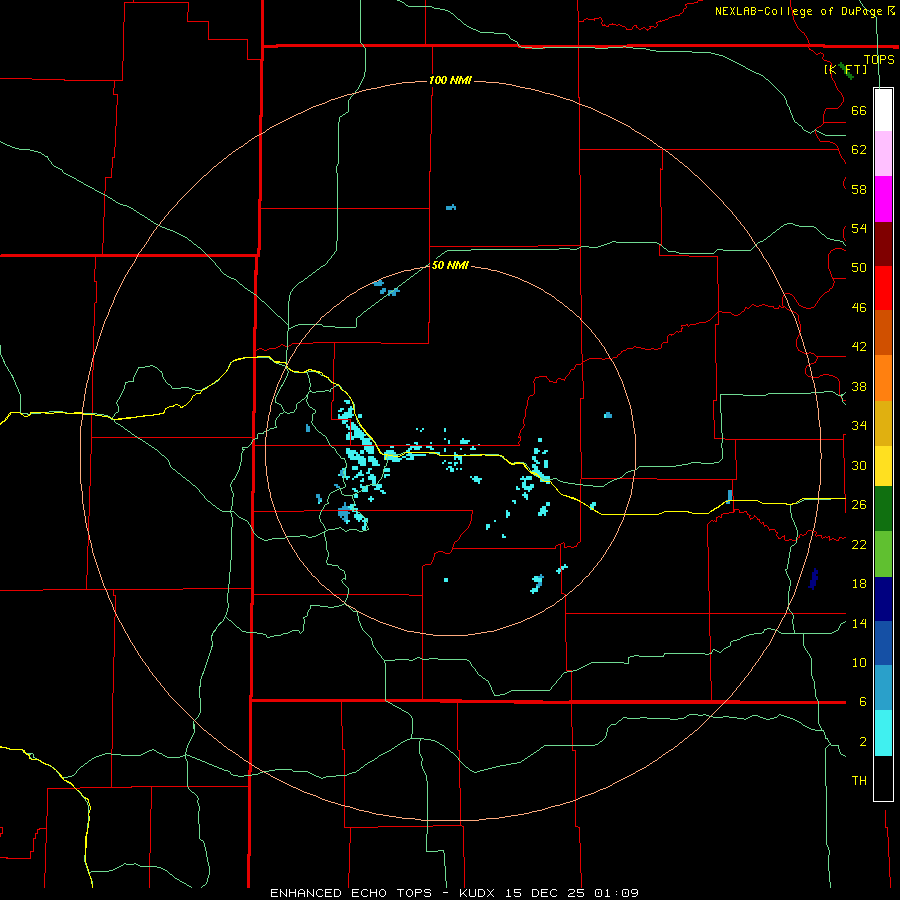The height and width of the screenshot is (900, 900).
Task: Click the dark navy echo near the east edge
Action: (813, 579)
